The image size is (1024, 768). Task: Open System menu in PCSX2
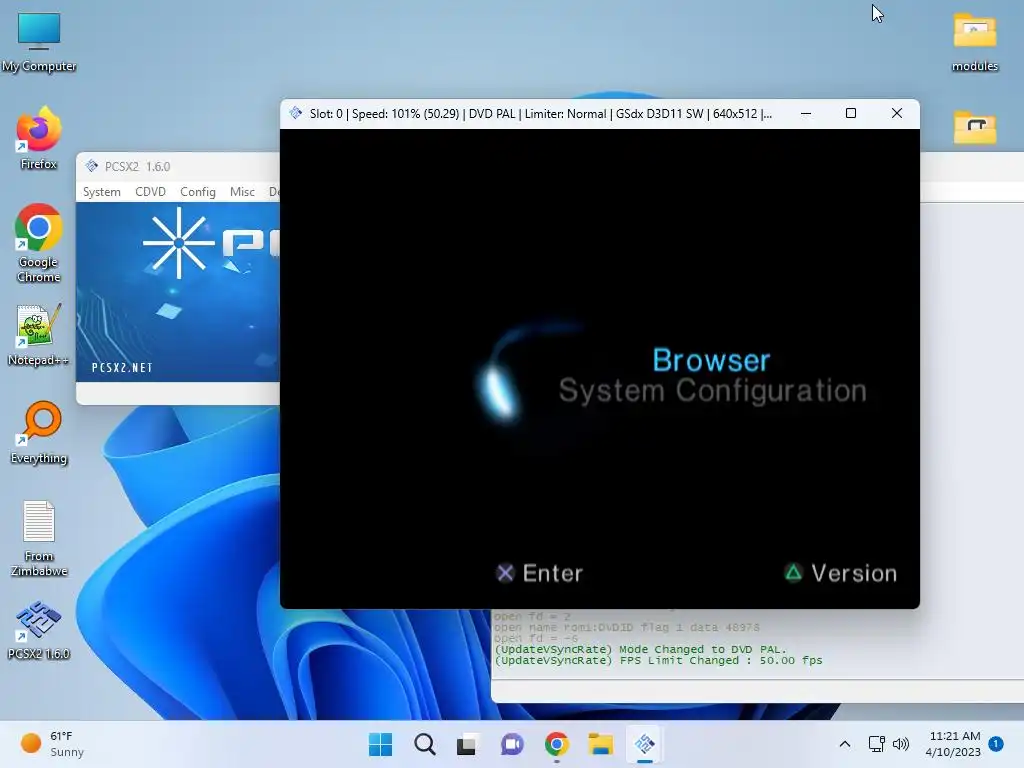pyautogui.click(x=101, y=191)
